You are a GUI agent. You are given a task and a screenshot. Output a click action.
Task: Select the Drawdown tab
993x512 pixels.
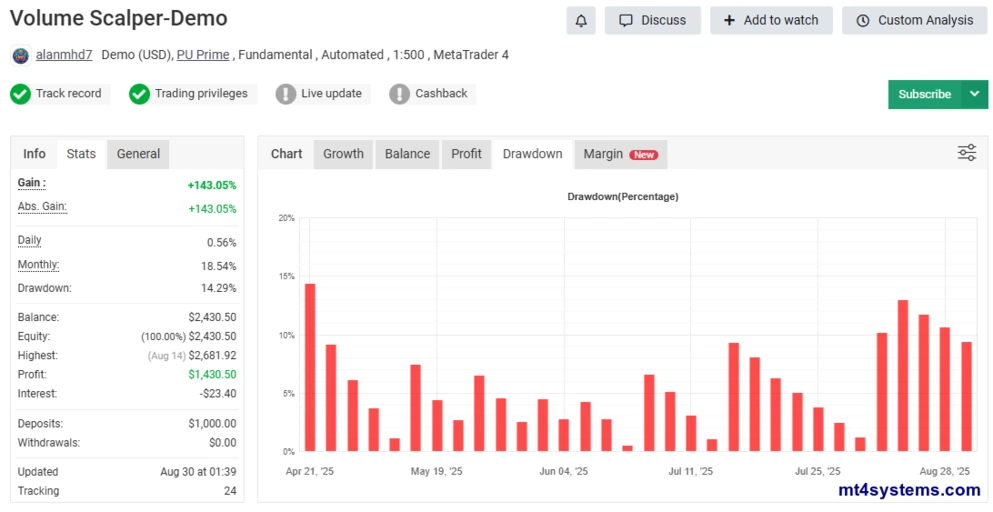point(533,154)
